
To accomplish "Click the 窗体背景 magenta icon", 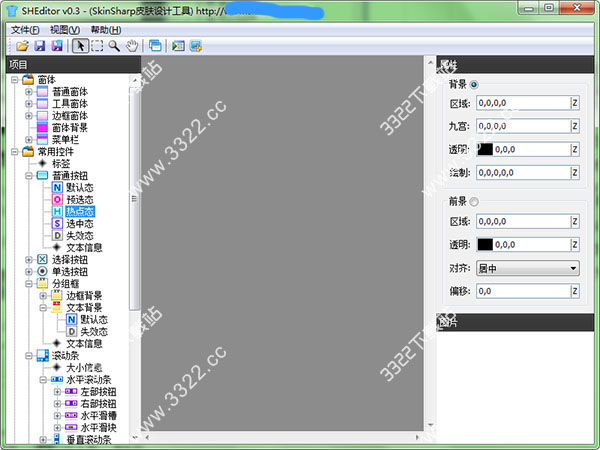I will point(42,127).
